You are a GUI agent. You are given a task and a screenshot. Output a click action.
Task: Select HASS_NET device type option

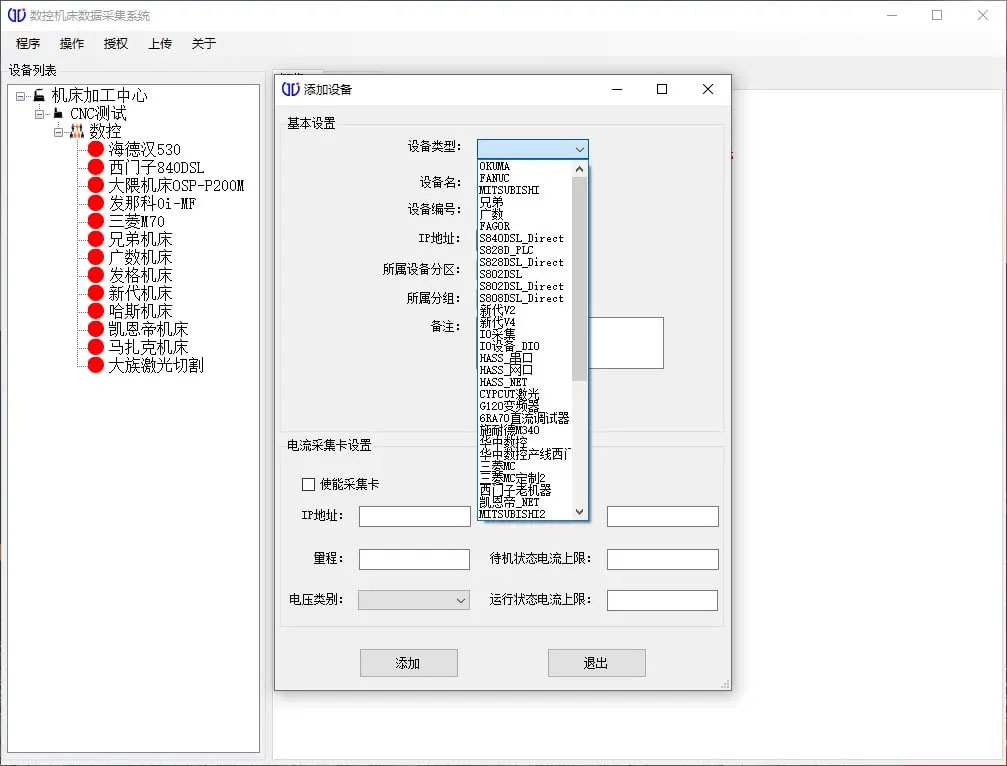point(503,382)
